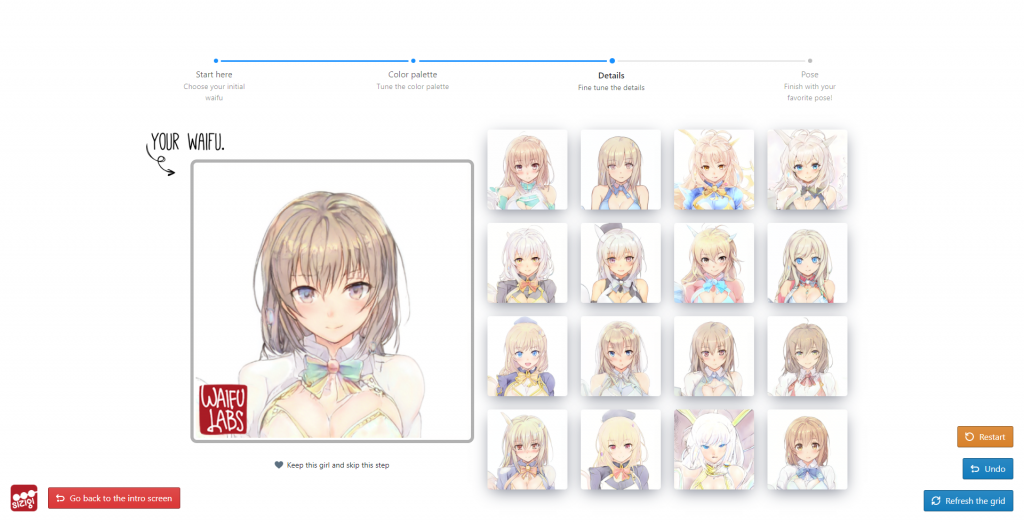Jump to the Pose step
This screenshot has width=1024, height=522.
pos(810,61)
